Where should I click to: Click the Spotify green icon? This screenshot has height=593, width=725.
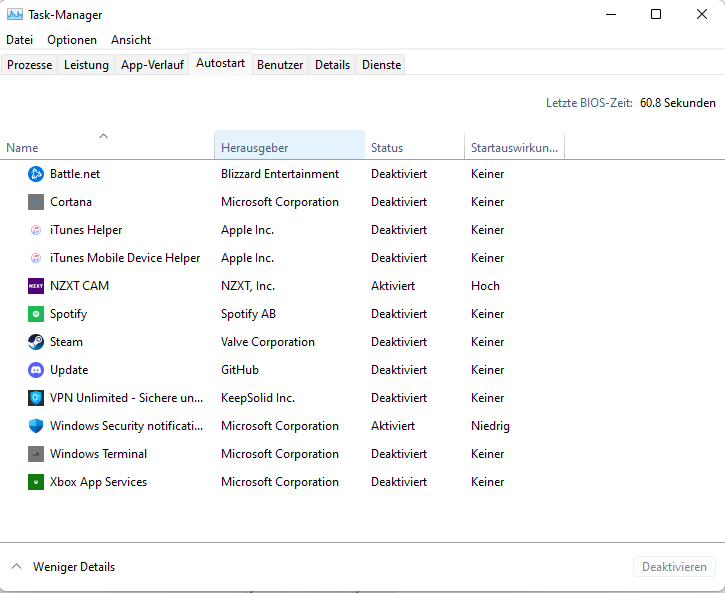(36, 314)
